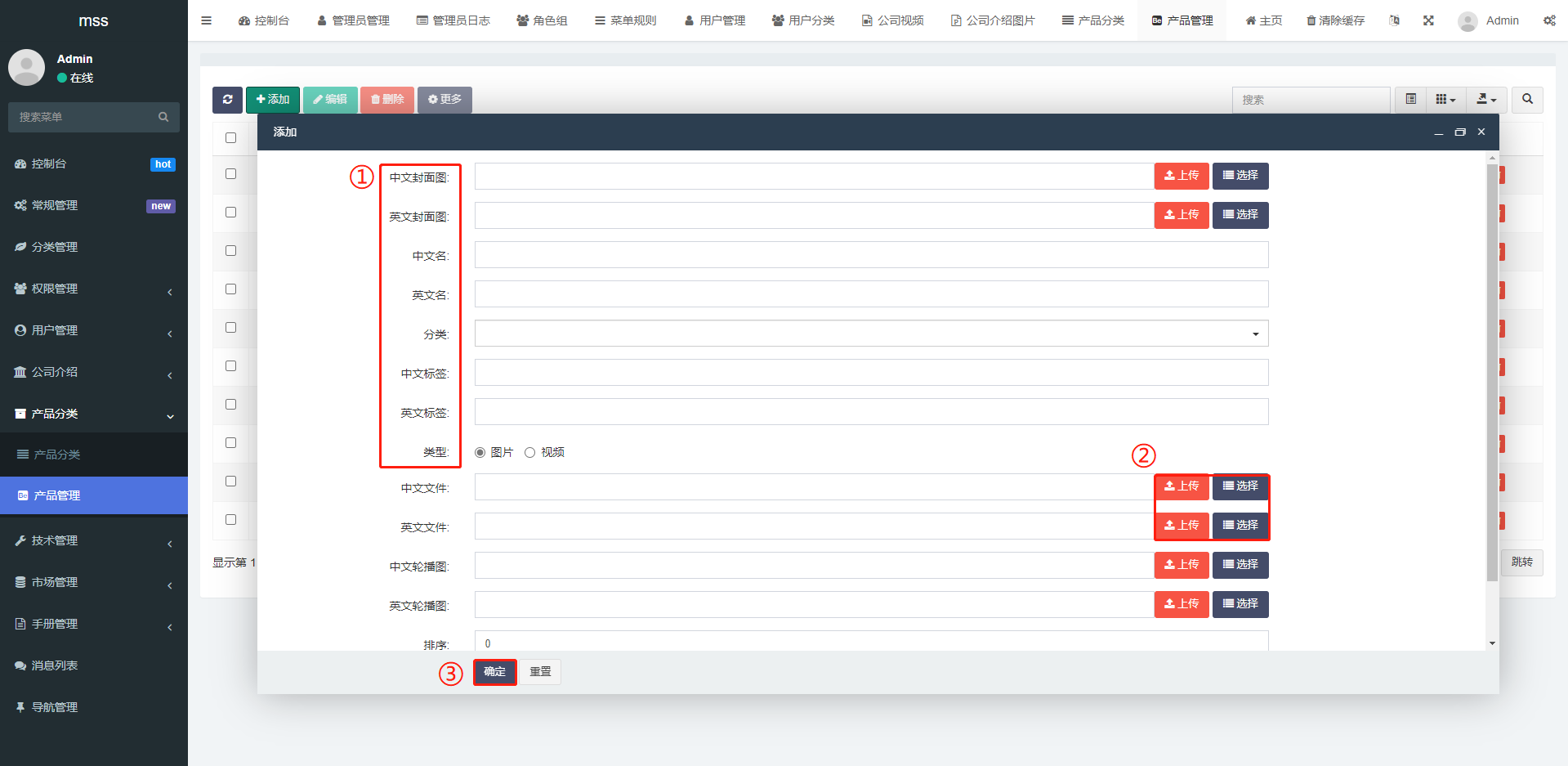Image resolution: width=1568 pixels, height=766 pixels.
Task: Open 产品管理 in the sidebar
Action: (93, 495)
